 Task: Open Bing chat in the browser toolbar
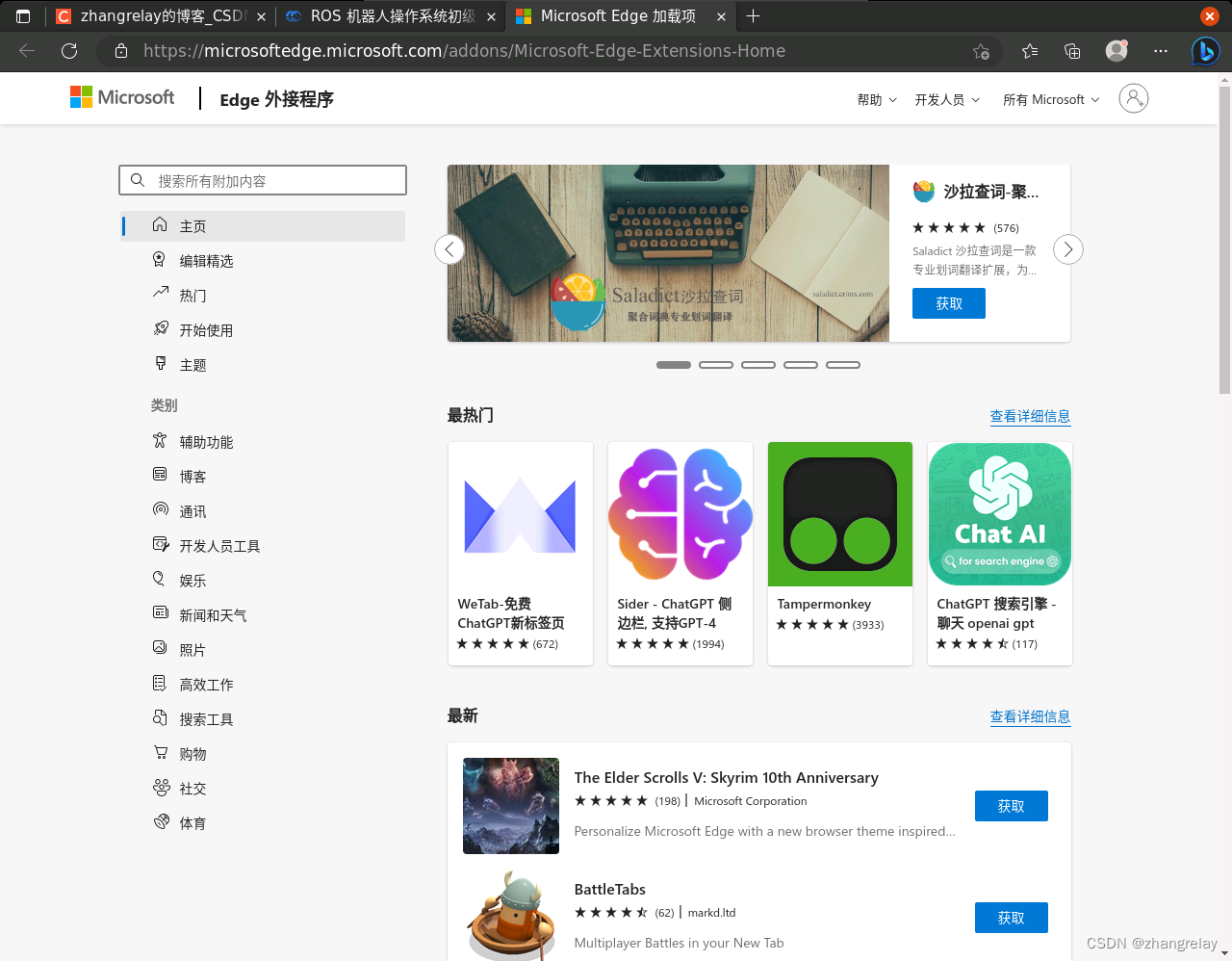pos(1205,51)
